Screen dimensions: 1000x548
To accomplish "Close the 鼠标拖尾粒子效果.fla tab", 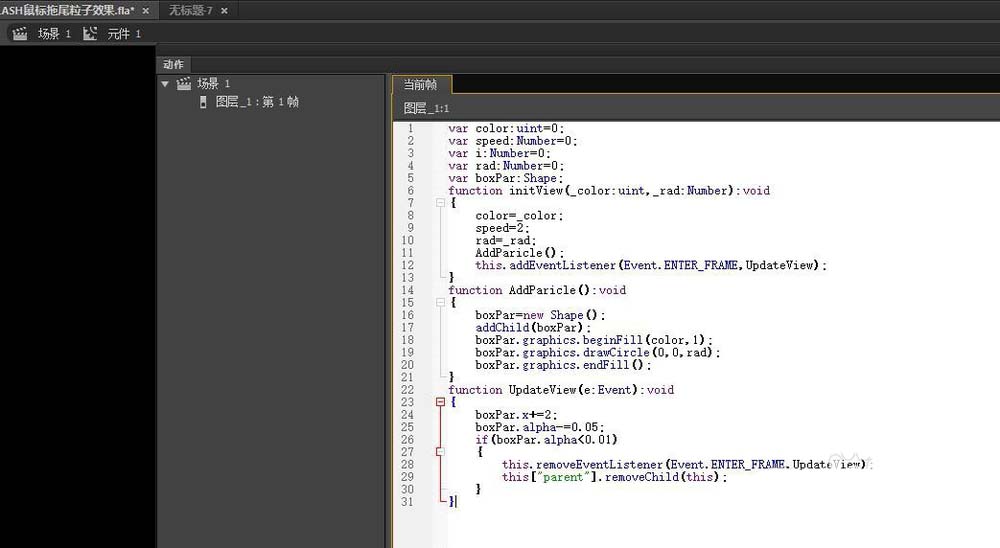I will coord(145,11).
